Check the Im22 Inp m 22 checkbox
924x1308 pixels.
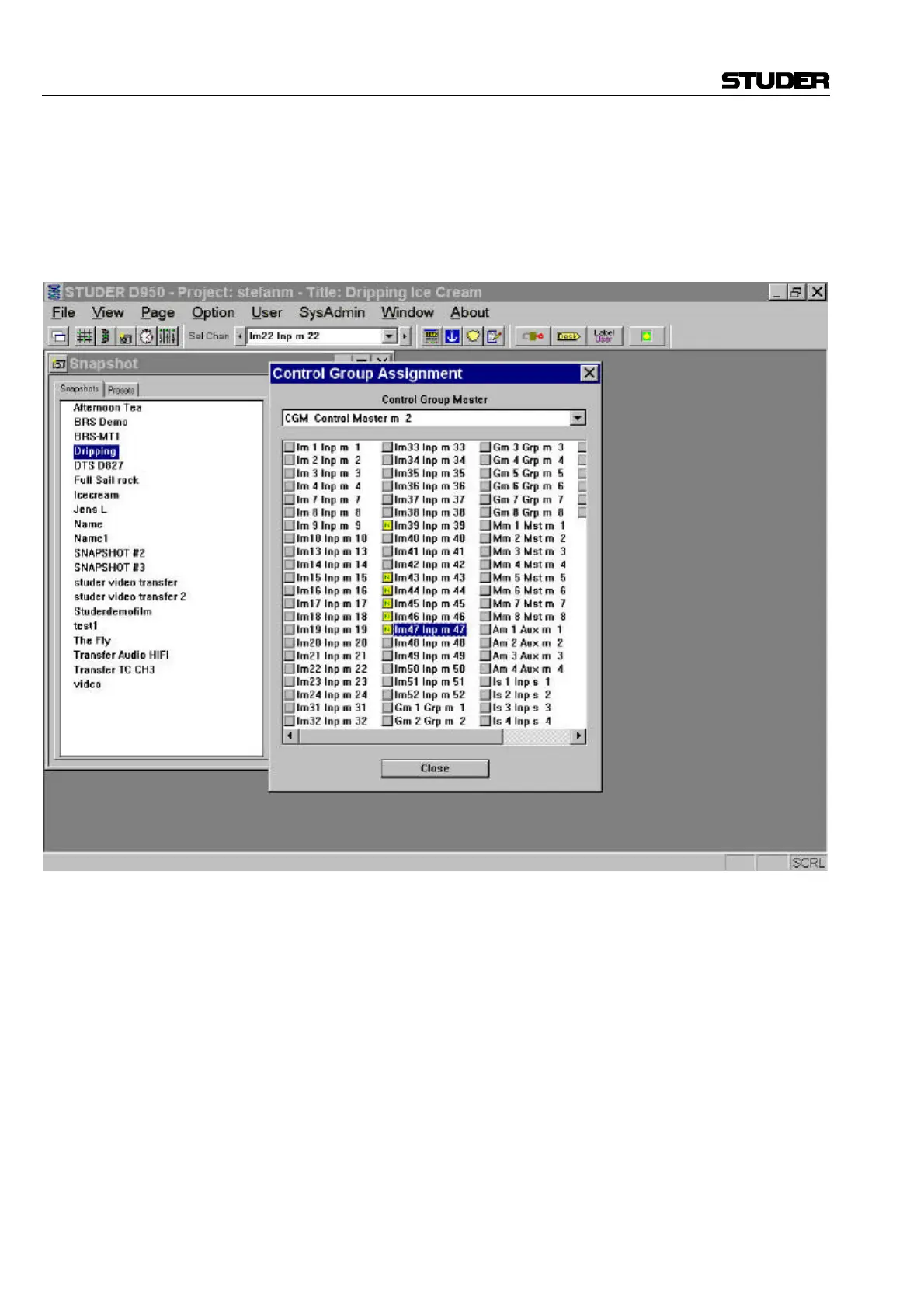coord(290,669)
